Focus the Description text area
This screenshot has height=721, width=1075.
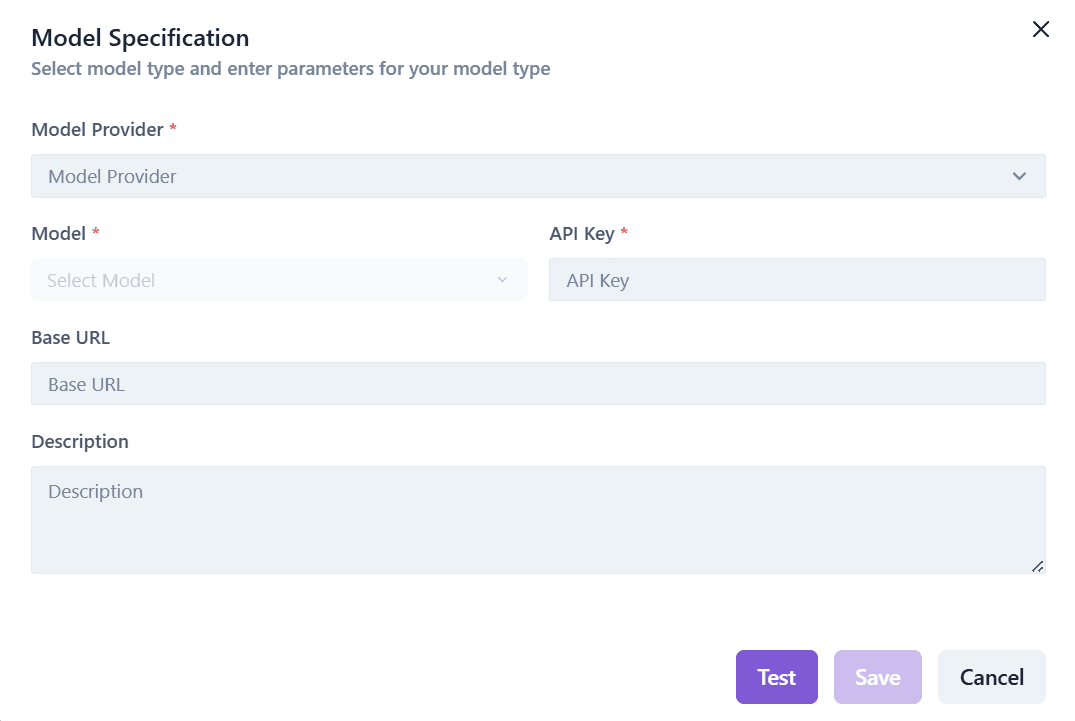(538, 519)
